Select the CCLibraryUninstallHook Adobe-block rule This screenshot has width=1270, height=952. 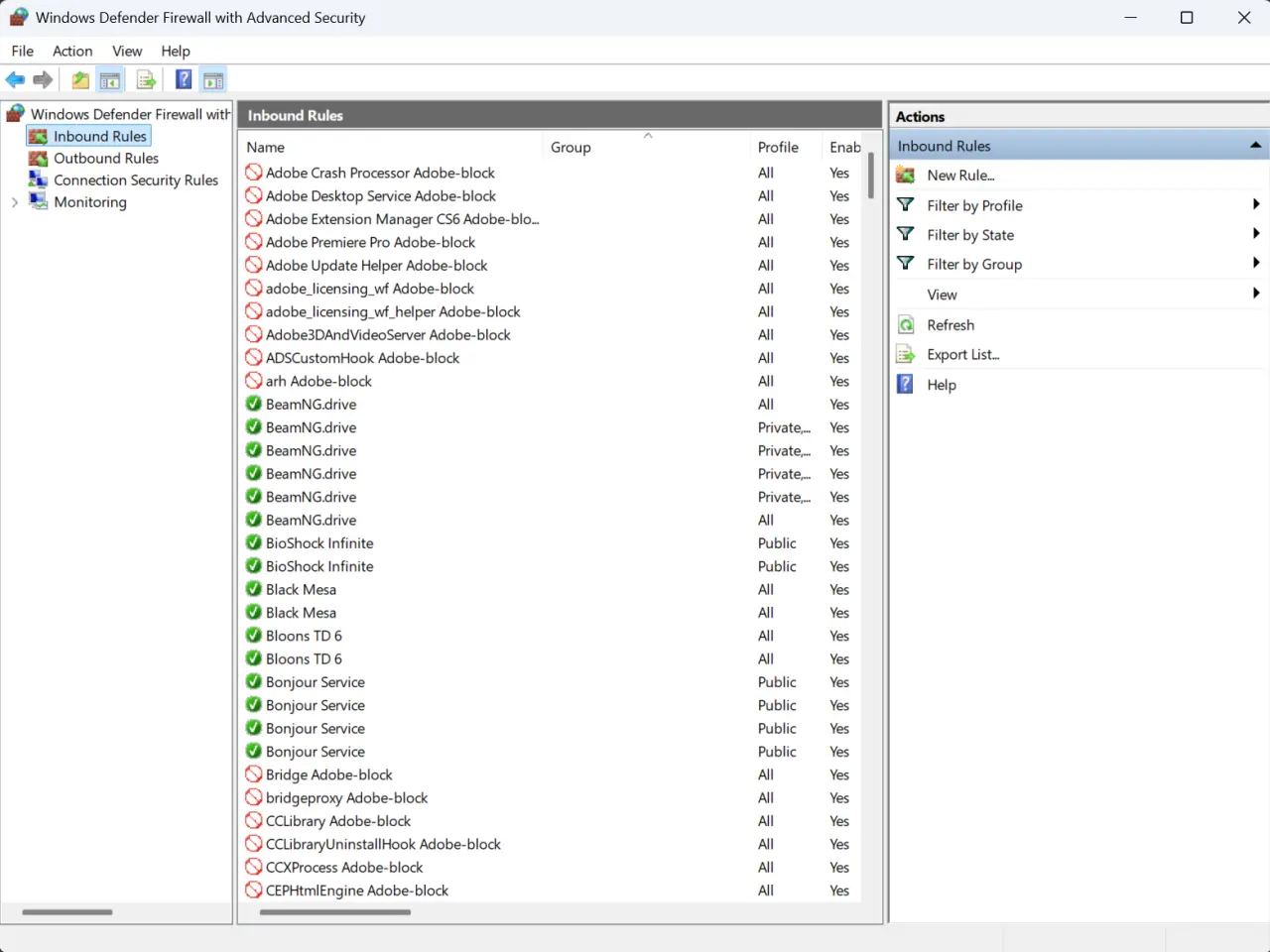pyautogui.click(x=383, y=845)
